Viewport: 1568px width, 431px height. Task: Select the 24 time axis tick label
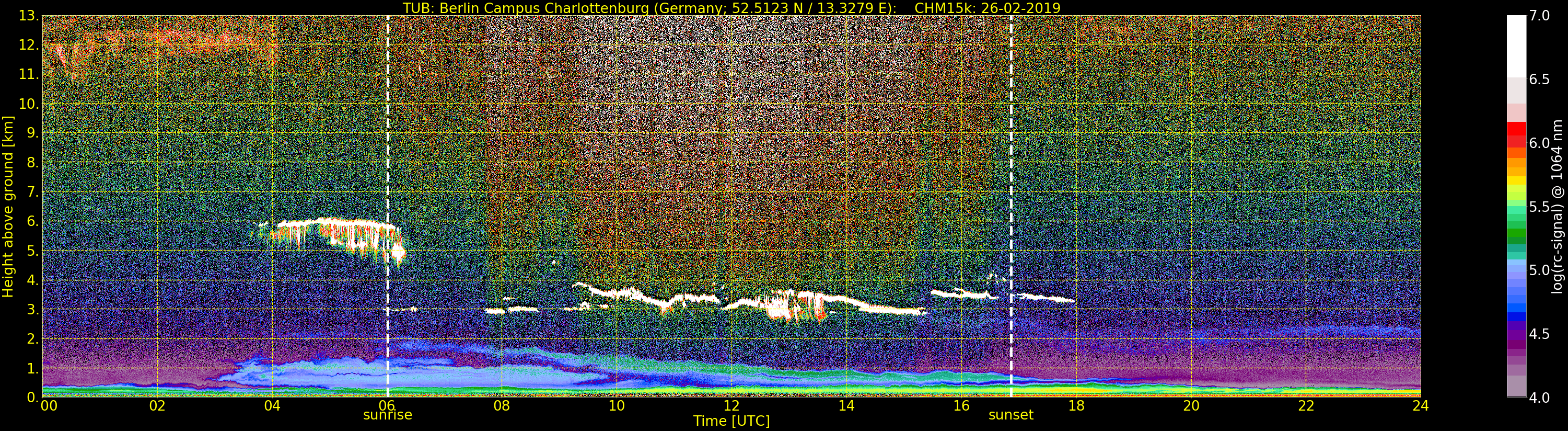pos(1421,406)
